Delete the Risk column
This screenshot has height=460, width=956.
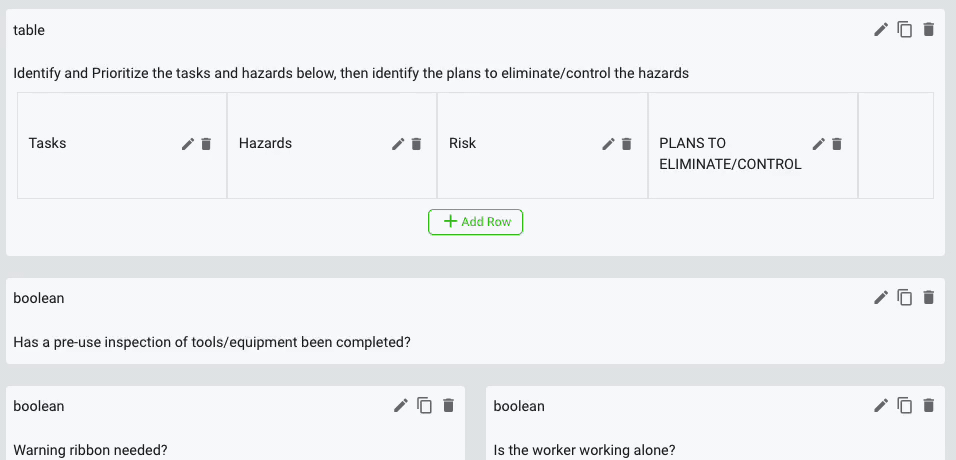pyautogui.click(x=627, y=144)
